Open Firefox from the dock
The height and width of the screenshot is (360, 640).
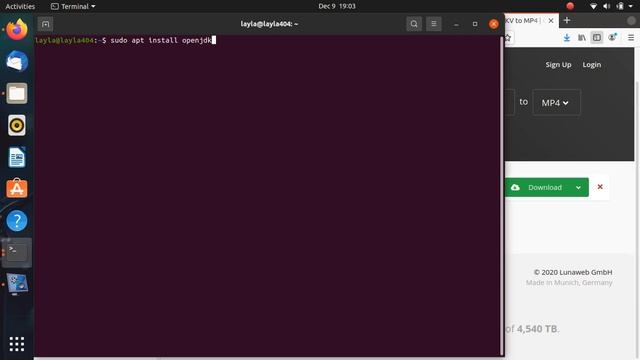(x=17, y=29)
